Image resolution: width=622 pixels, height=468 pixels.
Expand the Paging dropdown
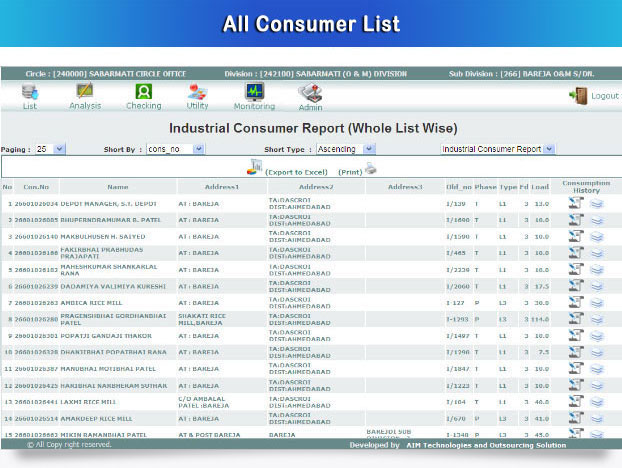coord(59,149)
